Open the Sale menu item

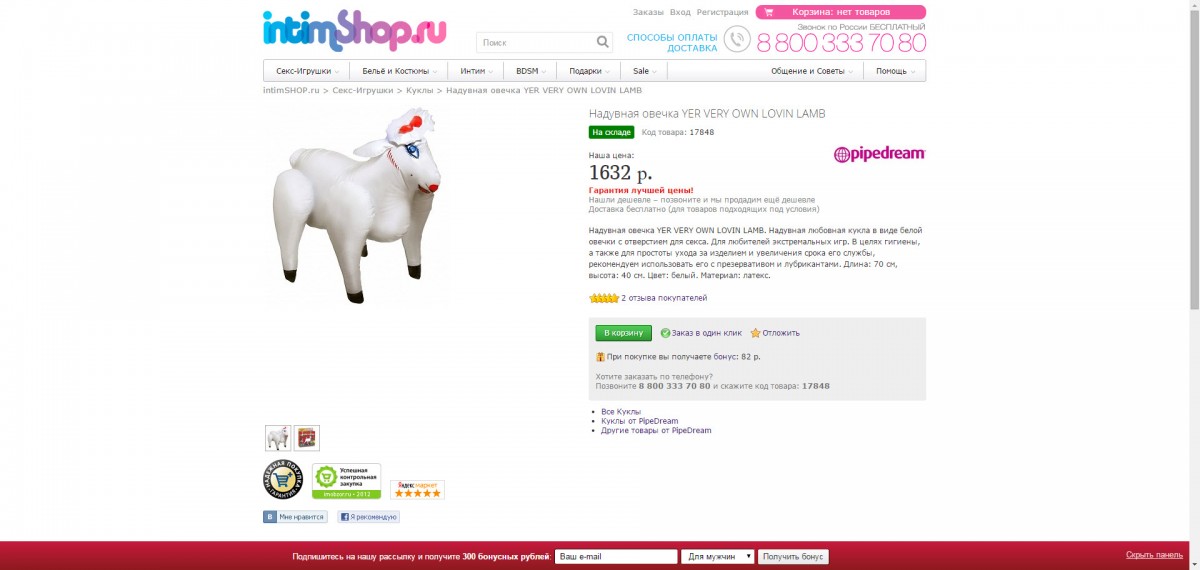[644, 71]
